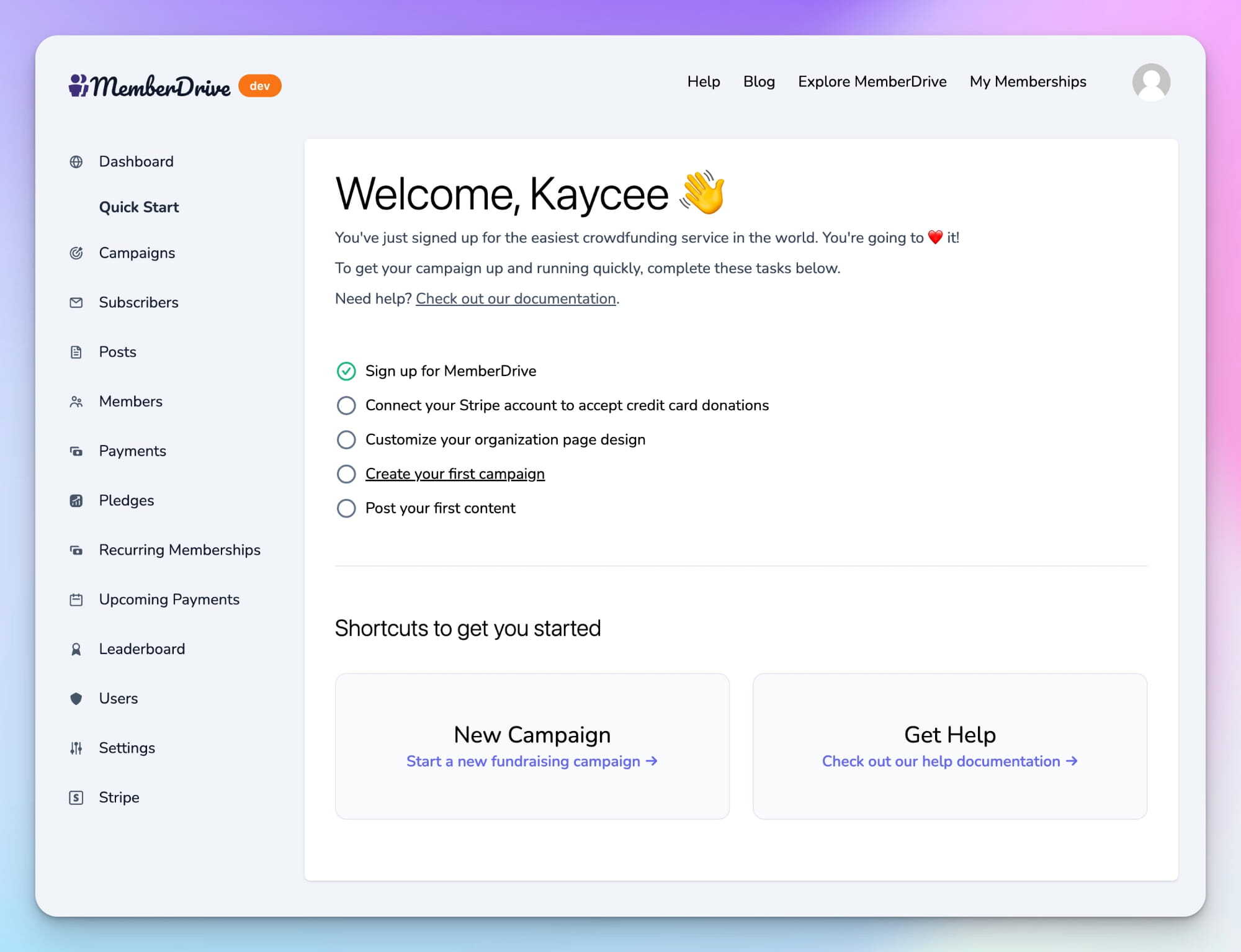Screen dimensions: 1241x952
Task: Open the Payments sidebar item
Action: click(x=133, y=451)
